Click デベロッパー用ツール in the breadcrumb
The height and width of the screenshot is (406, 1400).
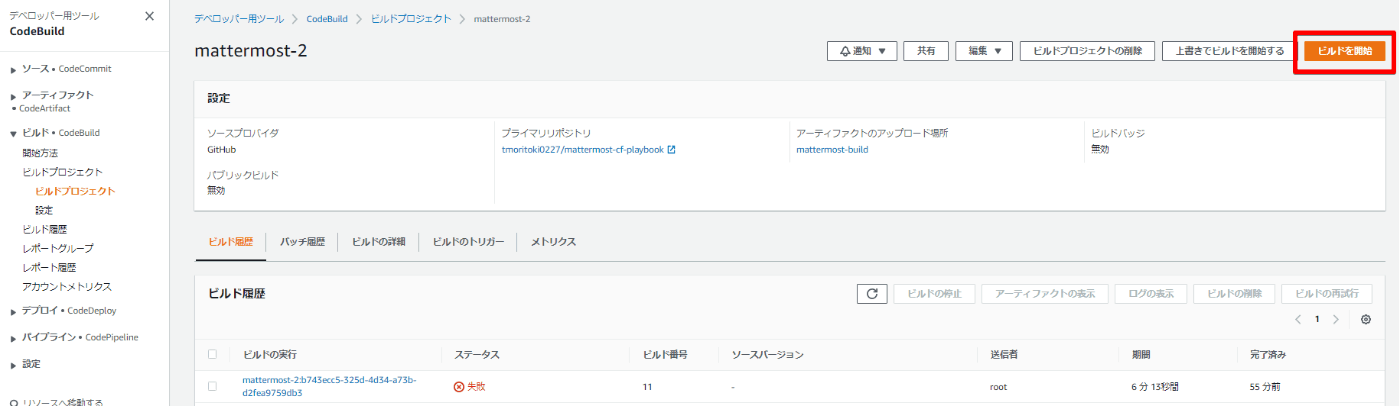(239, 19)
